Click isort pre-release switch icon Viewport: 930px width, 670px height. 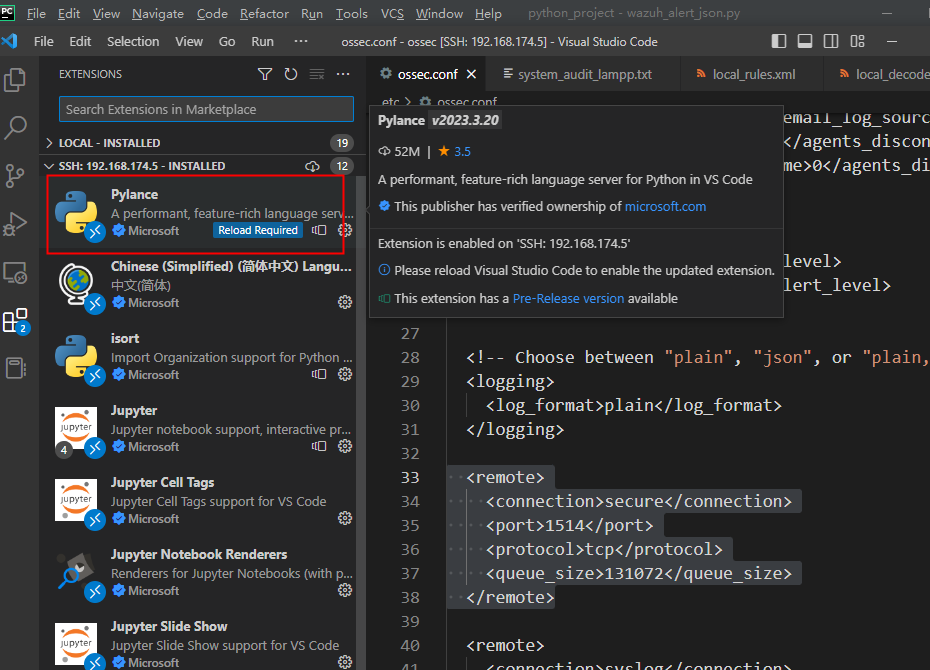[319, 374]
